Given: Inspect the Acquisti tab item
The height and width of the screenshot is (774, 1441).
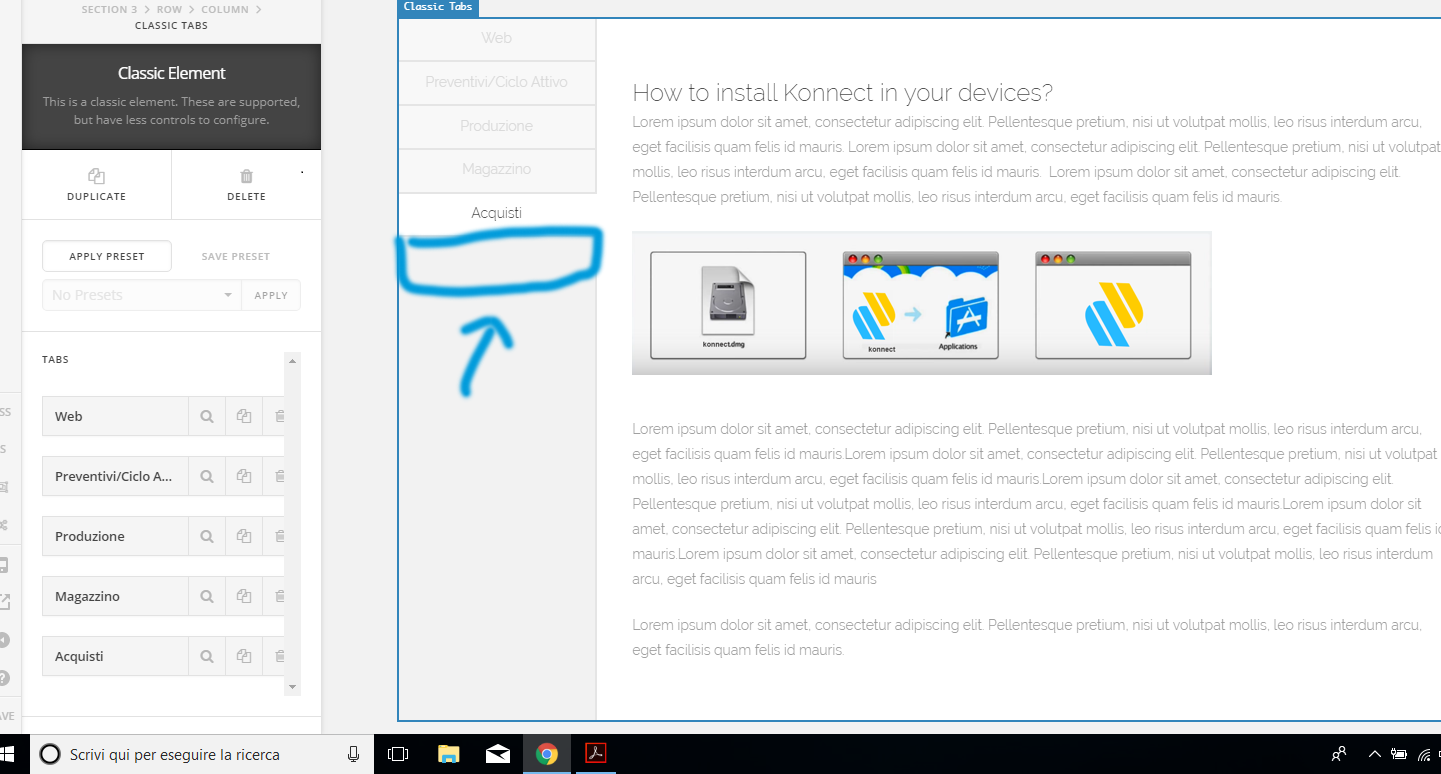Looking at the screenshot, I should 207,656.
